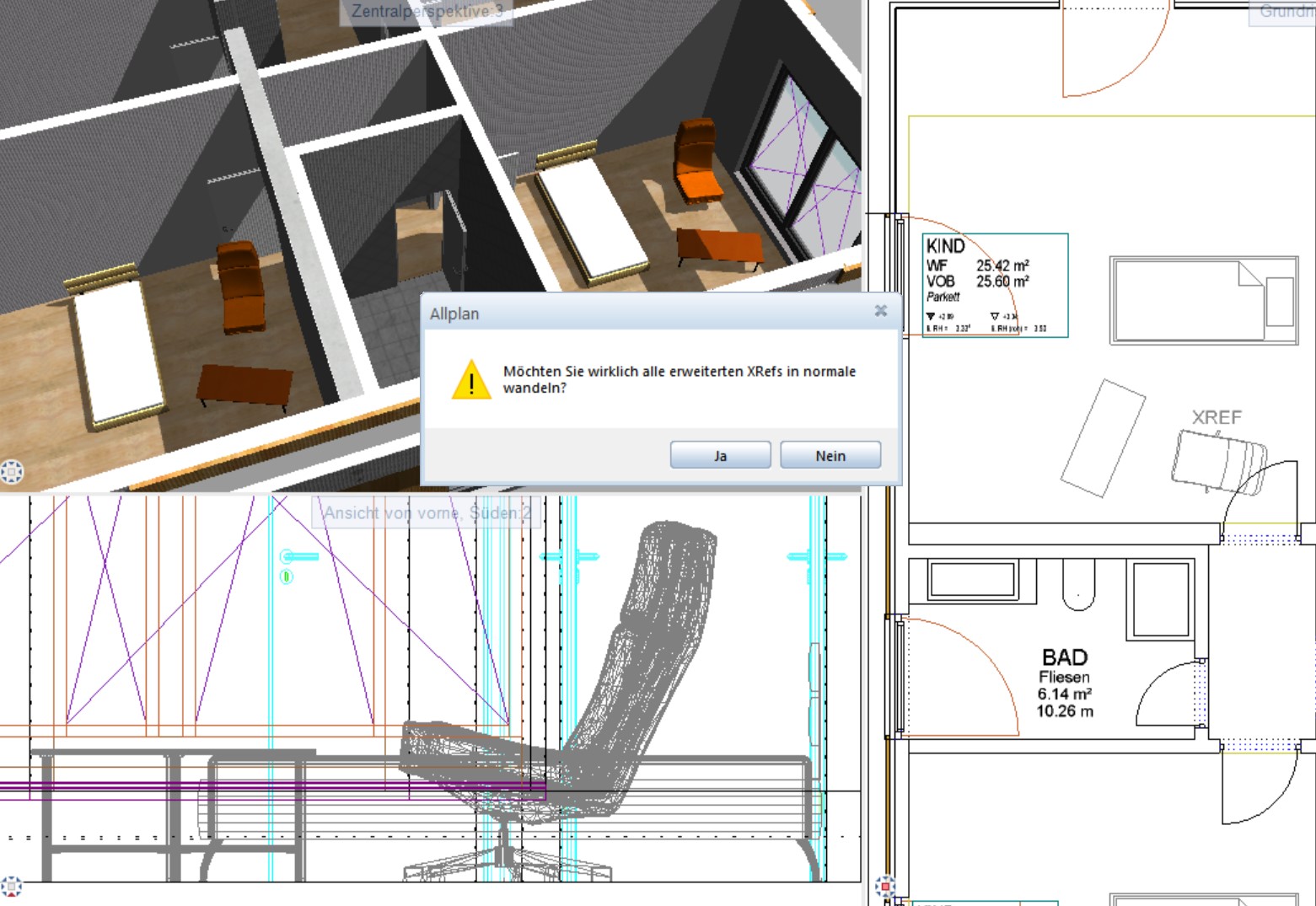The width and height of the screenshot is (1316, 906).
Task: Confirm the XRef conversion with Ja
Action: 720,455
